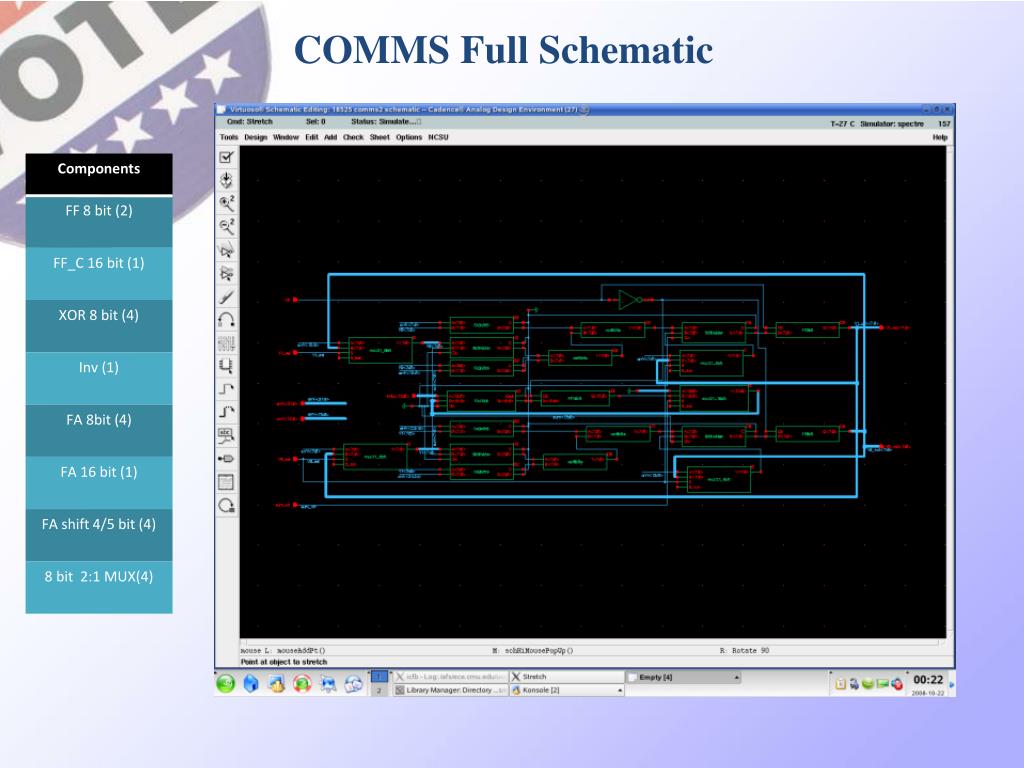Select the Wire Name label icon
The height and width of the screenshot is (768, 1024).
(x=227, y=434)
